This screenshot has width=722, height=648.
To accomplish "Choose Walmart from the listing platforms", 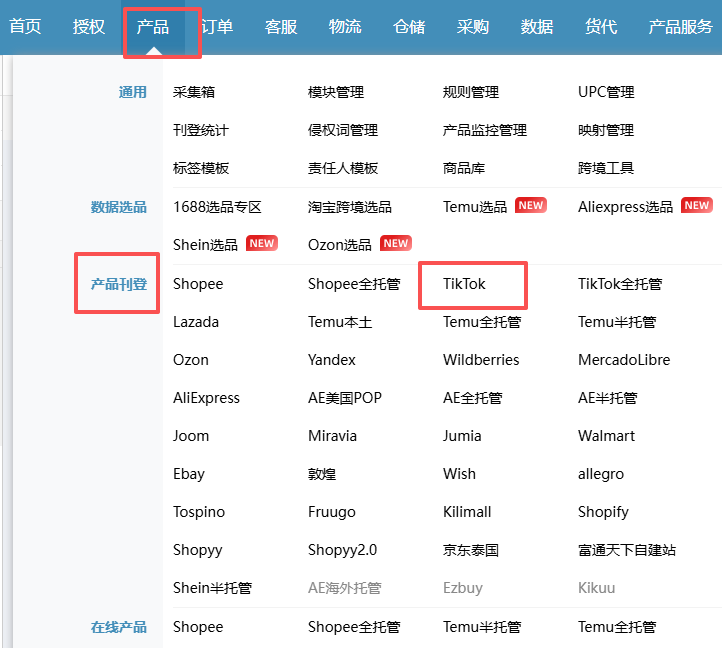I will pyautogui.click(x=605, y=436).
